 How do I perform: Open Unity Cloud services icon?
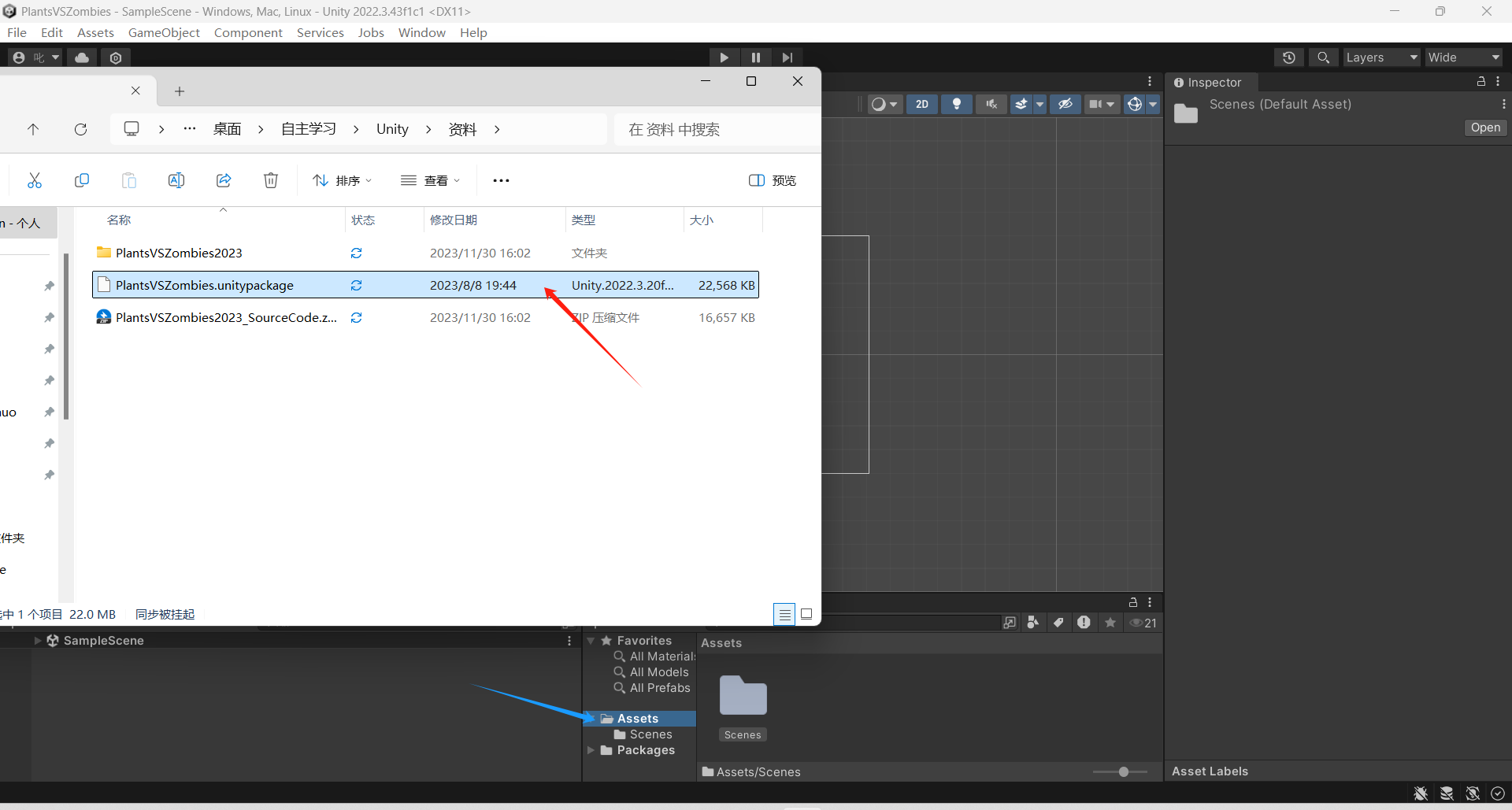pyautogui.click(x=82, y=57)
